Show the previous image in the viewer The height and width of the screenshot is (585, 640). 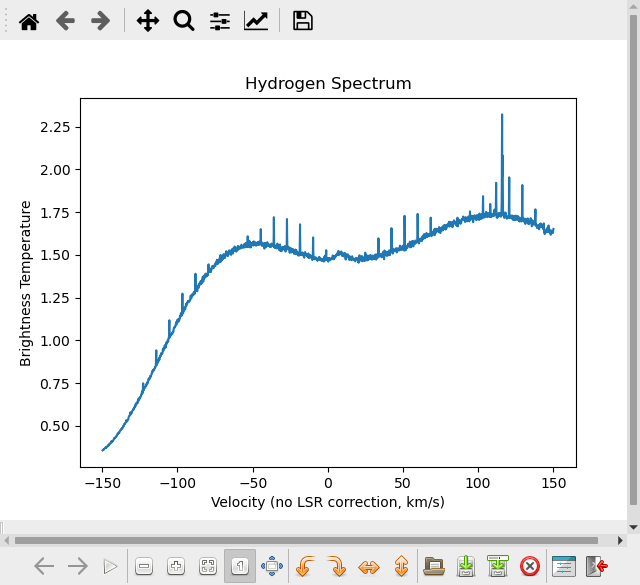44,566
